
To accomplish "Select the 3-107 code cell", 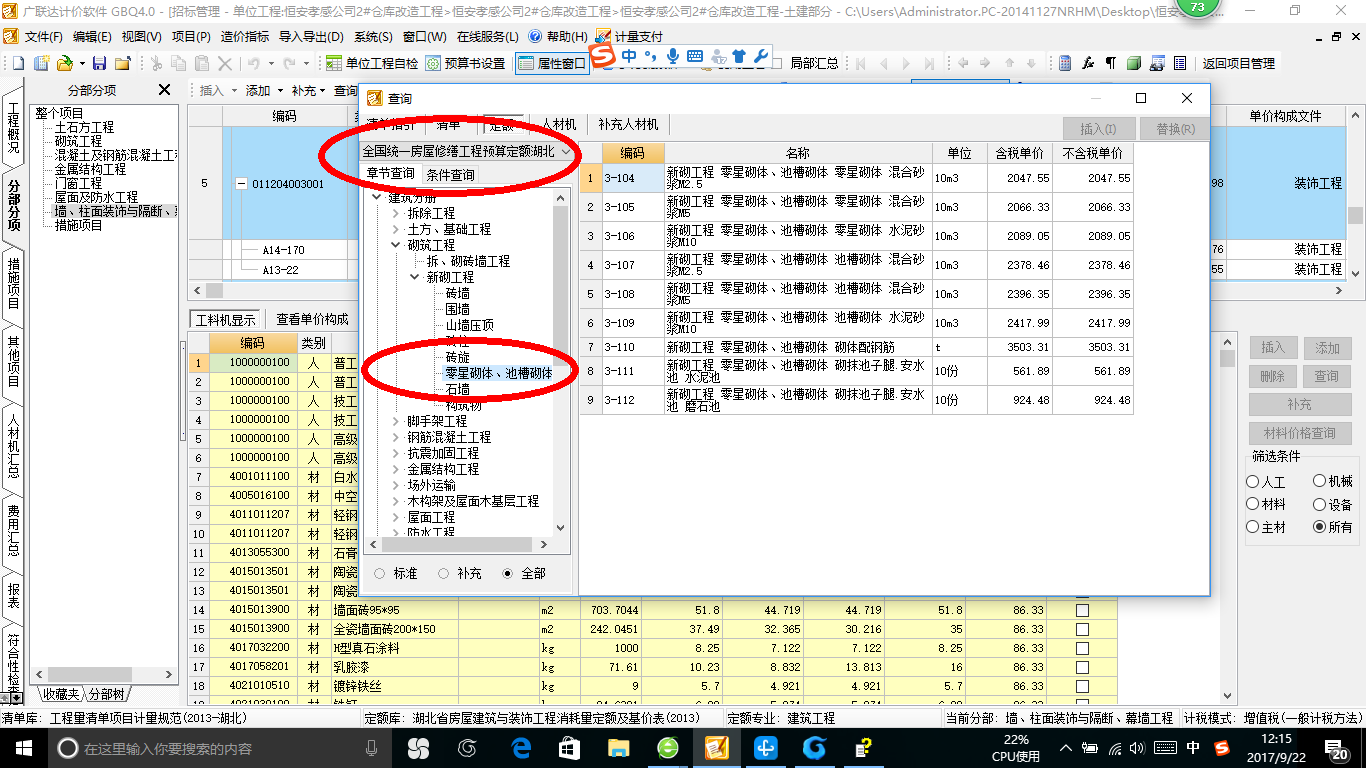I will click(633, 265).
